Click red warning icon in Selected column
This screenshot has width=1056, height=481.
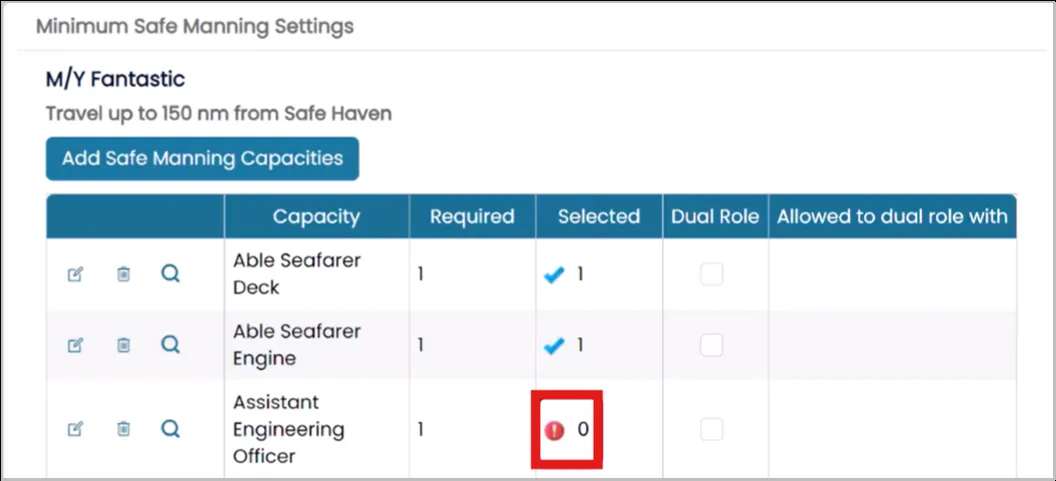[554, 430]
